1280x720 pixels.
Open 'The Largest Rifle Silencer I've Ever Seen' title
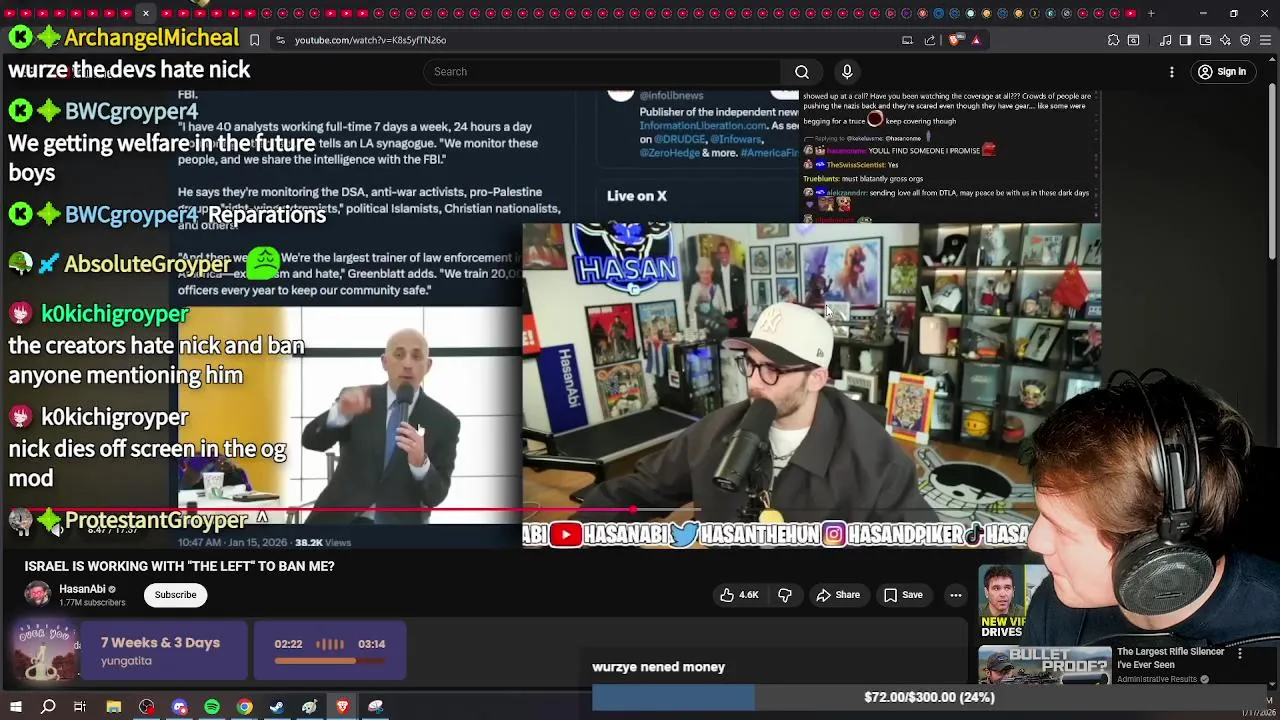click(1170, 658)
